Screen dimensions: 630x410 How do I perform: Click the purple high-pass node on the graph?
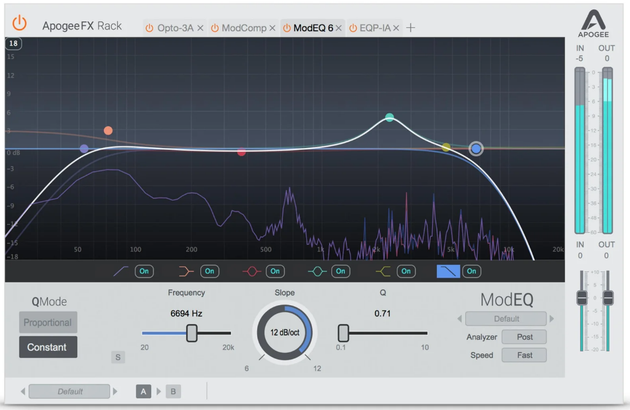(84, 149)
